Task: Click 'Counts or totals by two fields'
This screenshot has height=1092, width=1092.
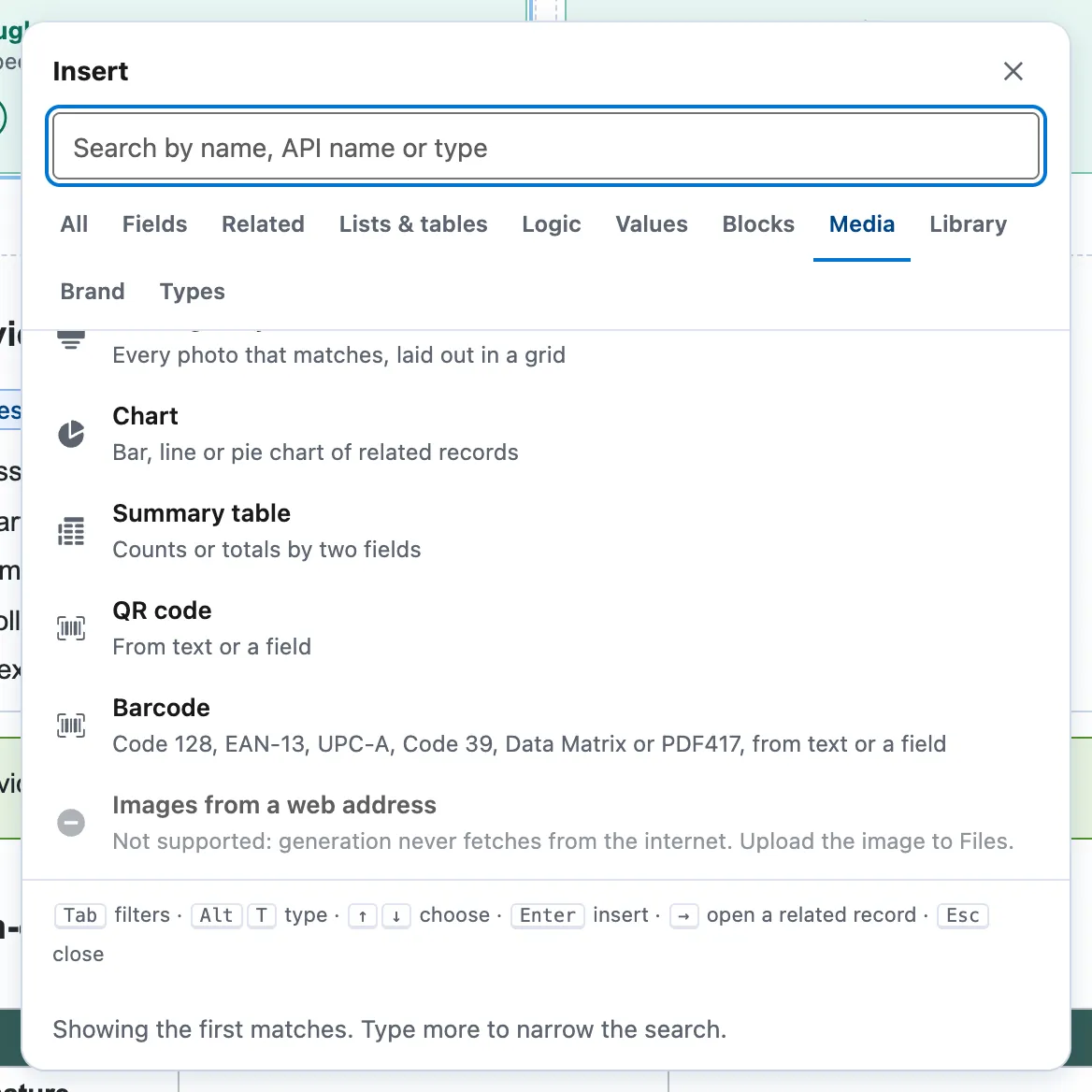Action: 266,550
